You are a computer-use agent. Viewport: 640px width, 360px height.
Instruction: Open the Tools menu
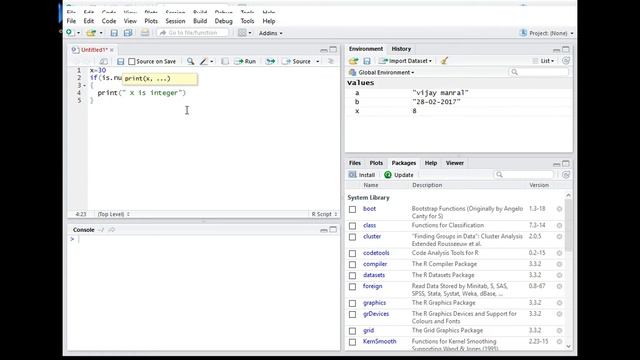click(247, 21)
